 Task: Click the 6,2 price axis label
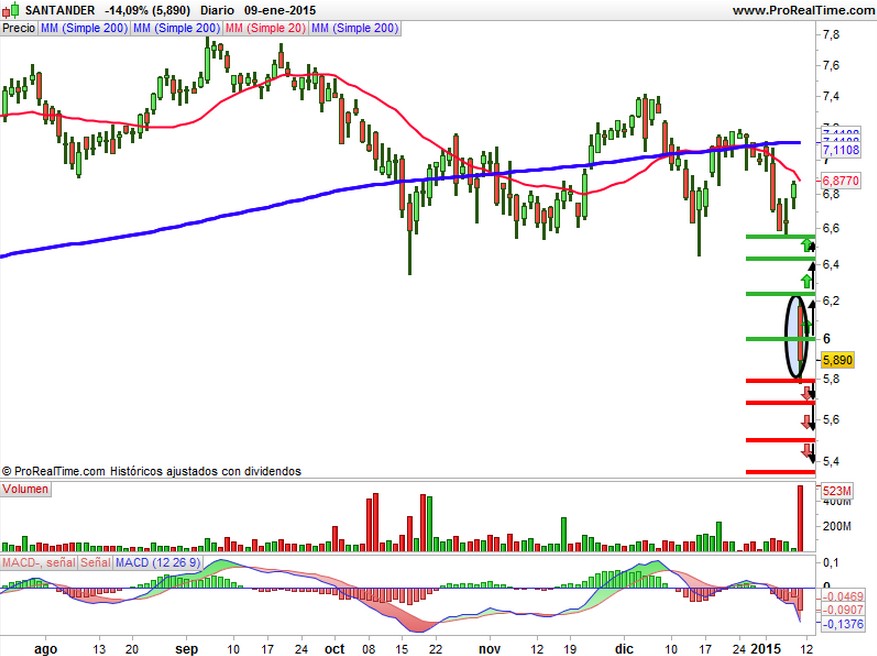pos(831,301)
